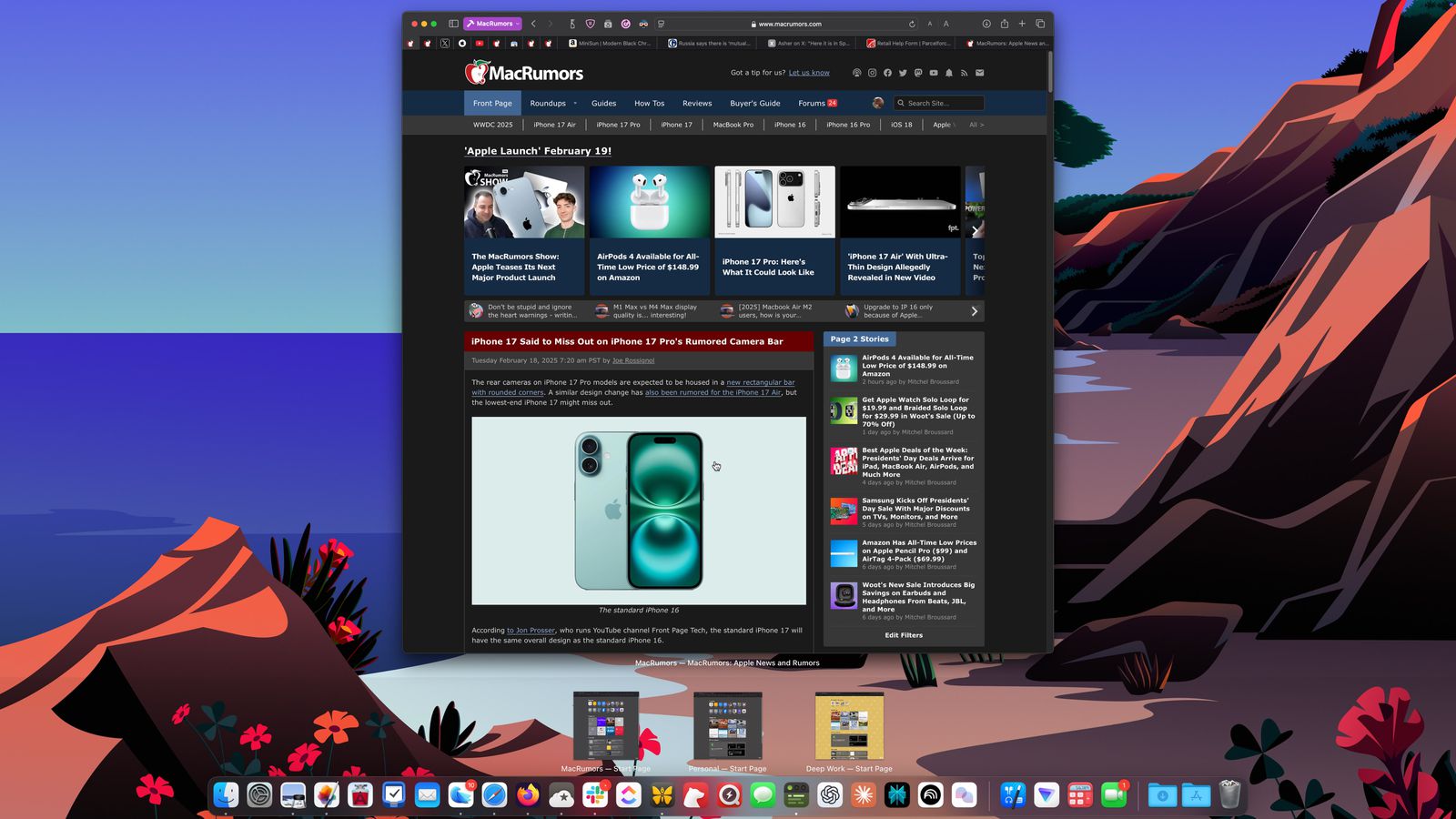Expand the 'All' topics list in the sub-navigation
The image size is (1456, 819).
click(976, 125)
